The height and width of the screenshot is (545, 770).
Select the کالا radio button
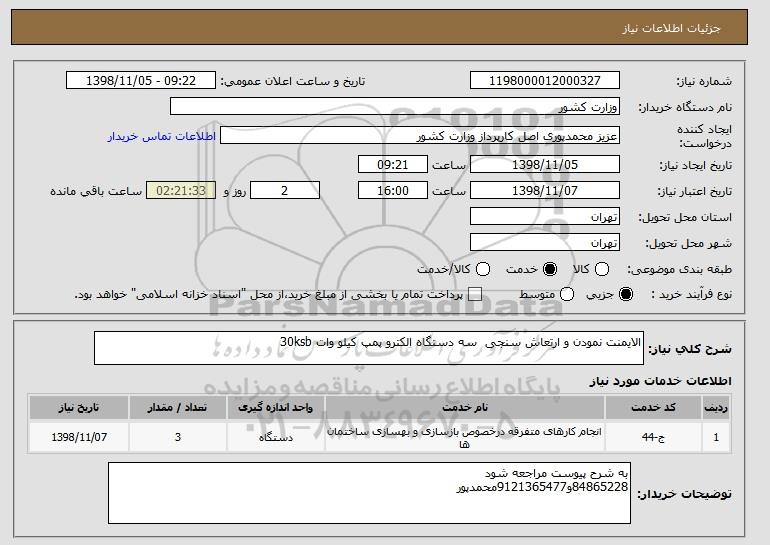click(602, 269)
